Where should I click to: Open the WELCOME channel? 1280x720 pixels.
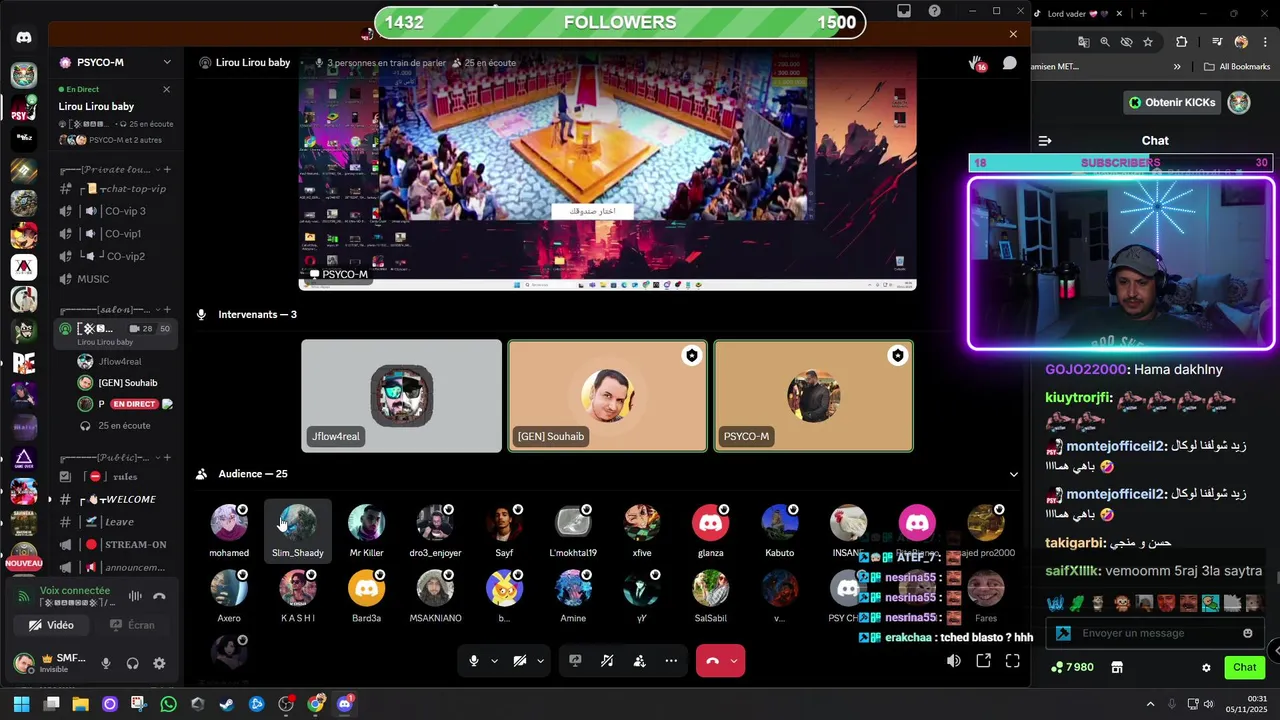coord(115,499)
